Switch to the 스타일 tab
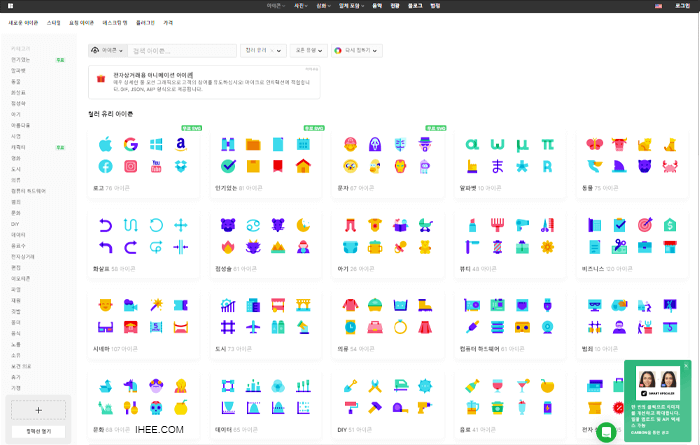The width and height of the screenshot is (700, 445). coord(54,23)
